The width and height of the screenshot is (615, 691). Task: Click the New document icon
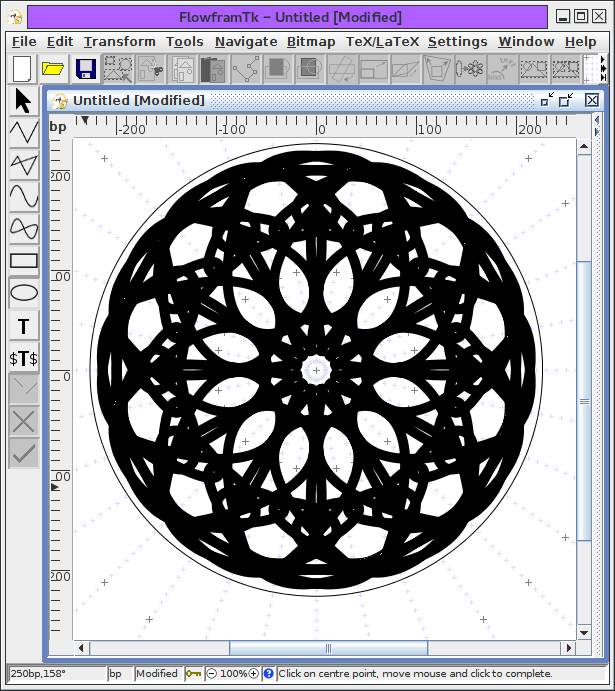click(x=22, y=69)
